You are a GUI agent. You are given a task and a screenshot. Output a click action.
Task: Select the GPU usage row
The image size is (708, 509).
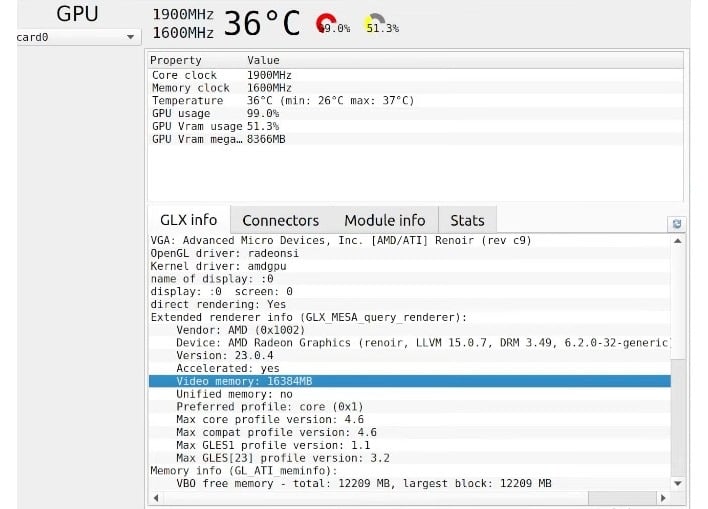[x=415, y=113]
